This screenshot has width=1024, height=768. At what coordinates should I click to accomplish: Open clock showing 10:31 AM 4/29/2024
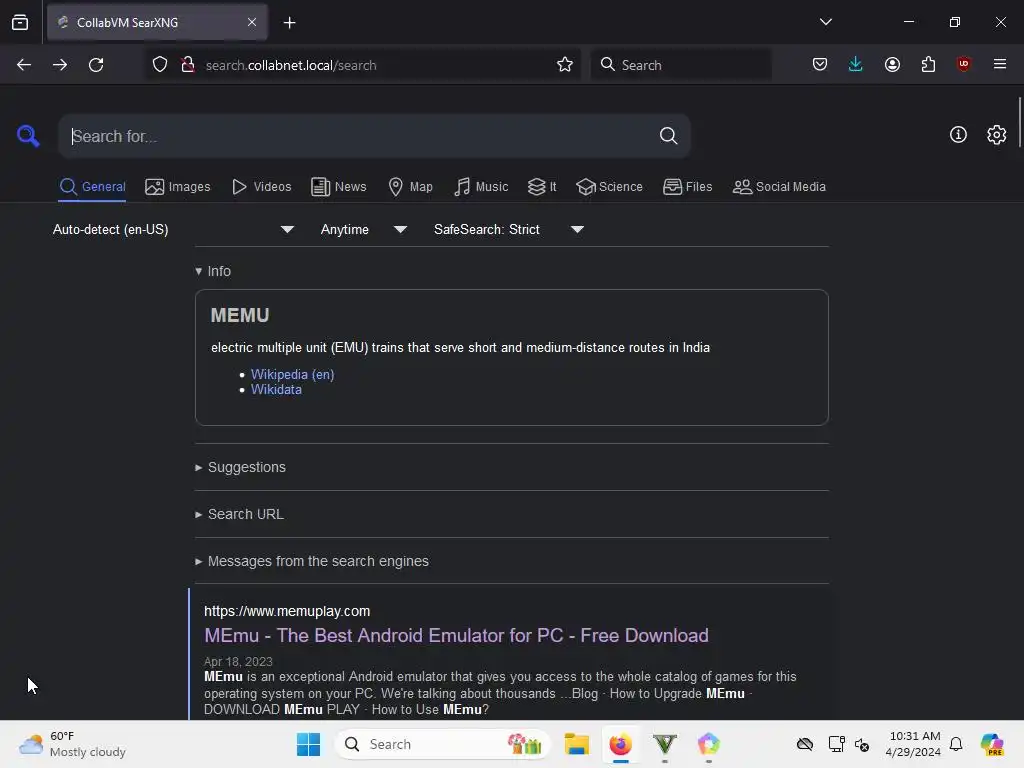(913, 744)
